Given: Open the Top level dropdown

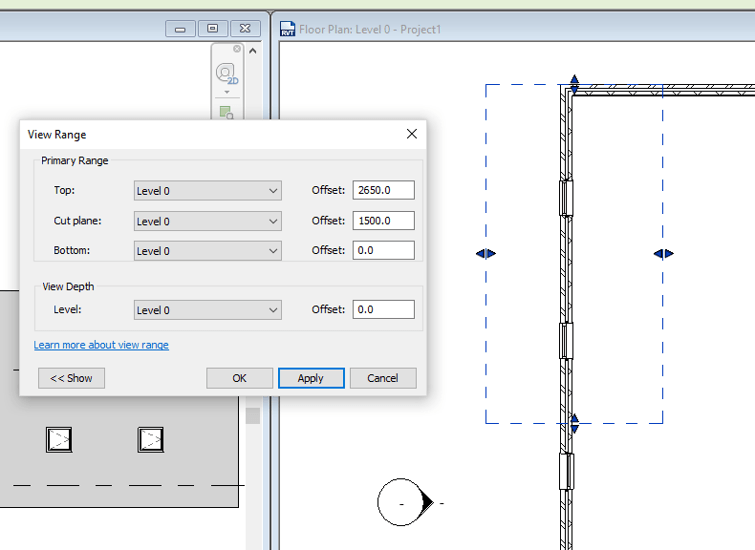Looking at the screenshot, I should pos(208,191).
